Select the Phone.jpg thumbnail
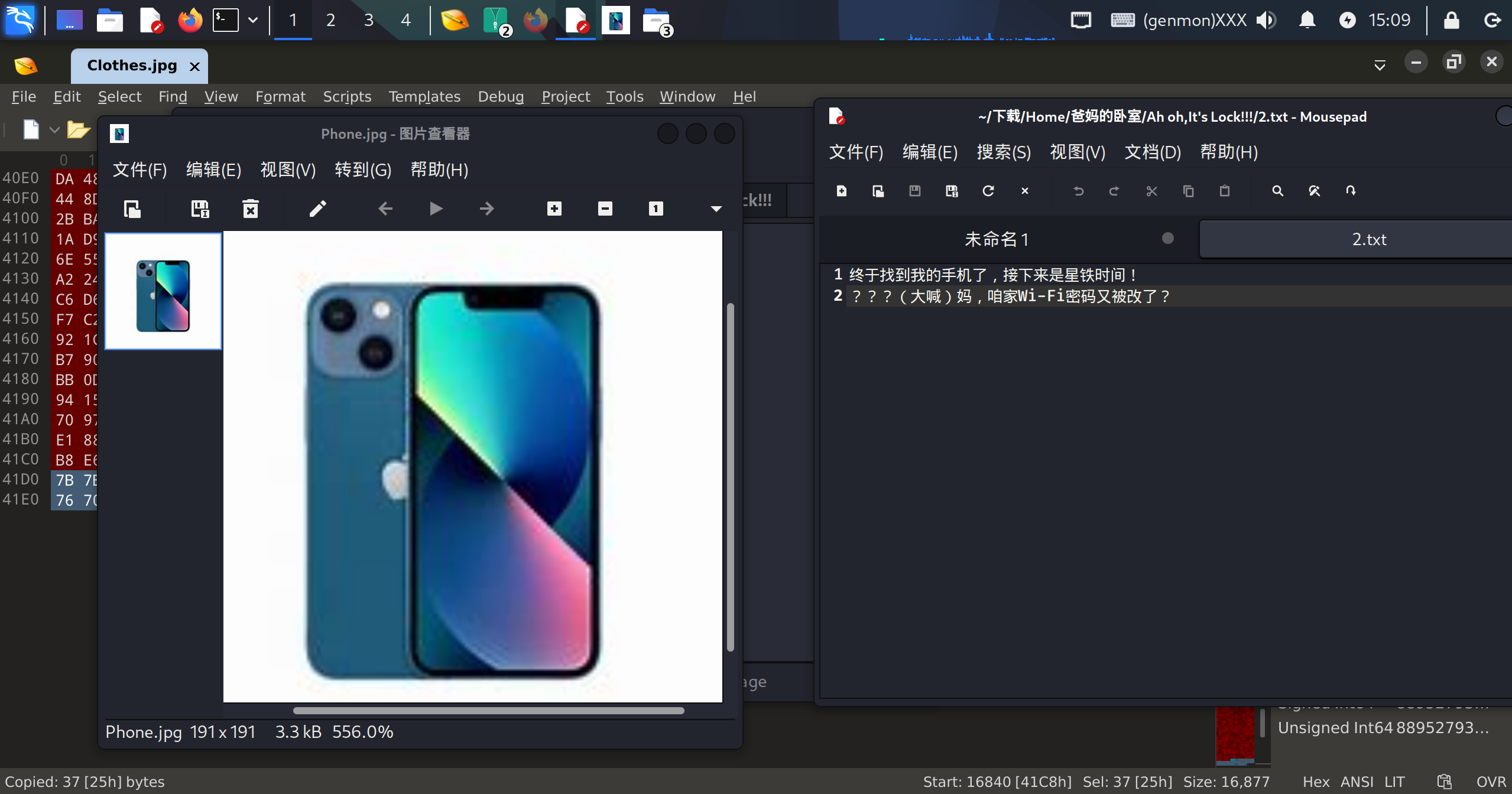The image size is (1512, 794). tap(163, 291)
